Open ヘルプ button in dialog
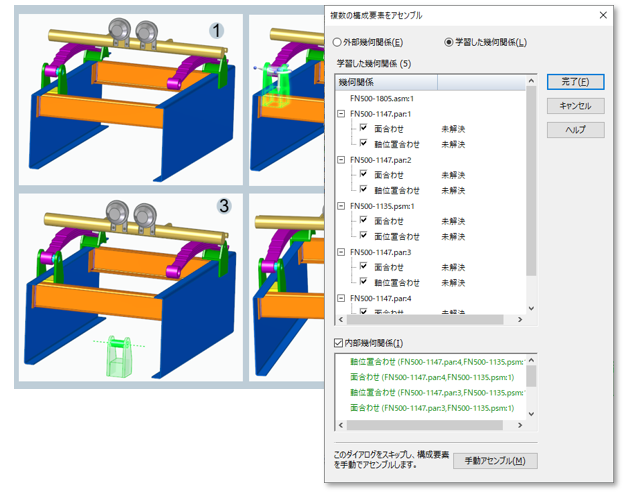The image size is (623, 493). point(575,130)
